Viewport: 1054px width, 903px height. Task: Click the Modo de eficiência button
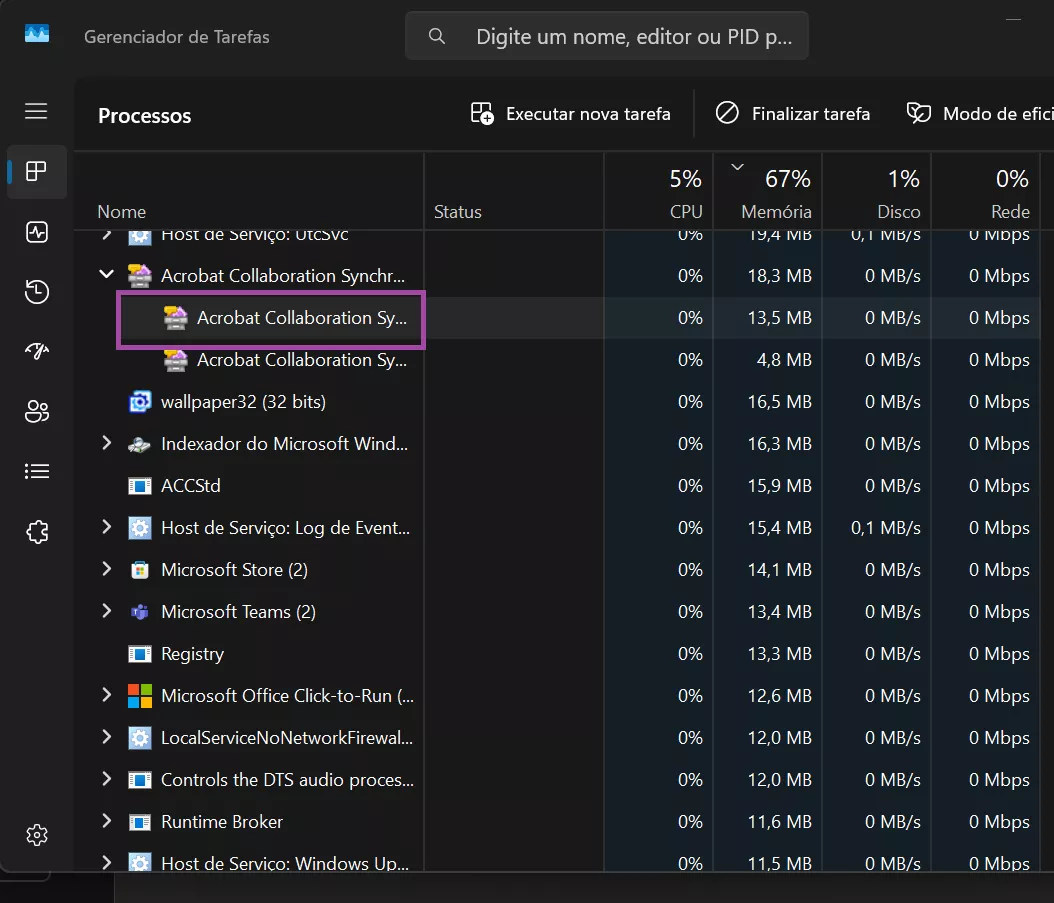978,114
